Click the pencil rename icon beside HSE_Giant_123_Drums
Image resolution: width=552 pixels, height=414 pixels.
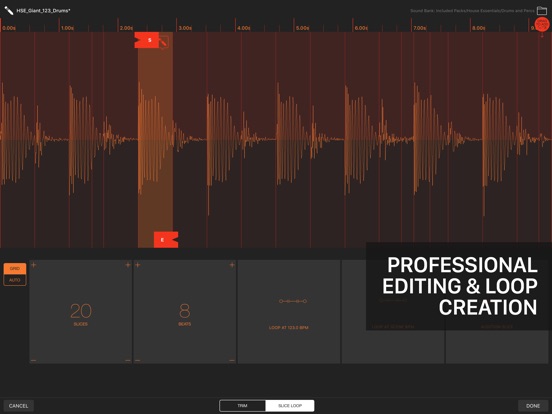coord(9,11)
